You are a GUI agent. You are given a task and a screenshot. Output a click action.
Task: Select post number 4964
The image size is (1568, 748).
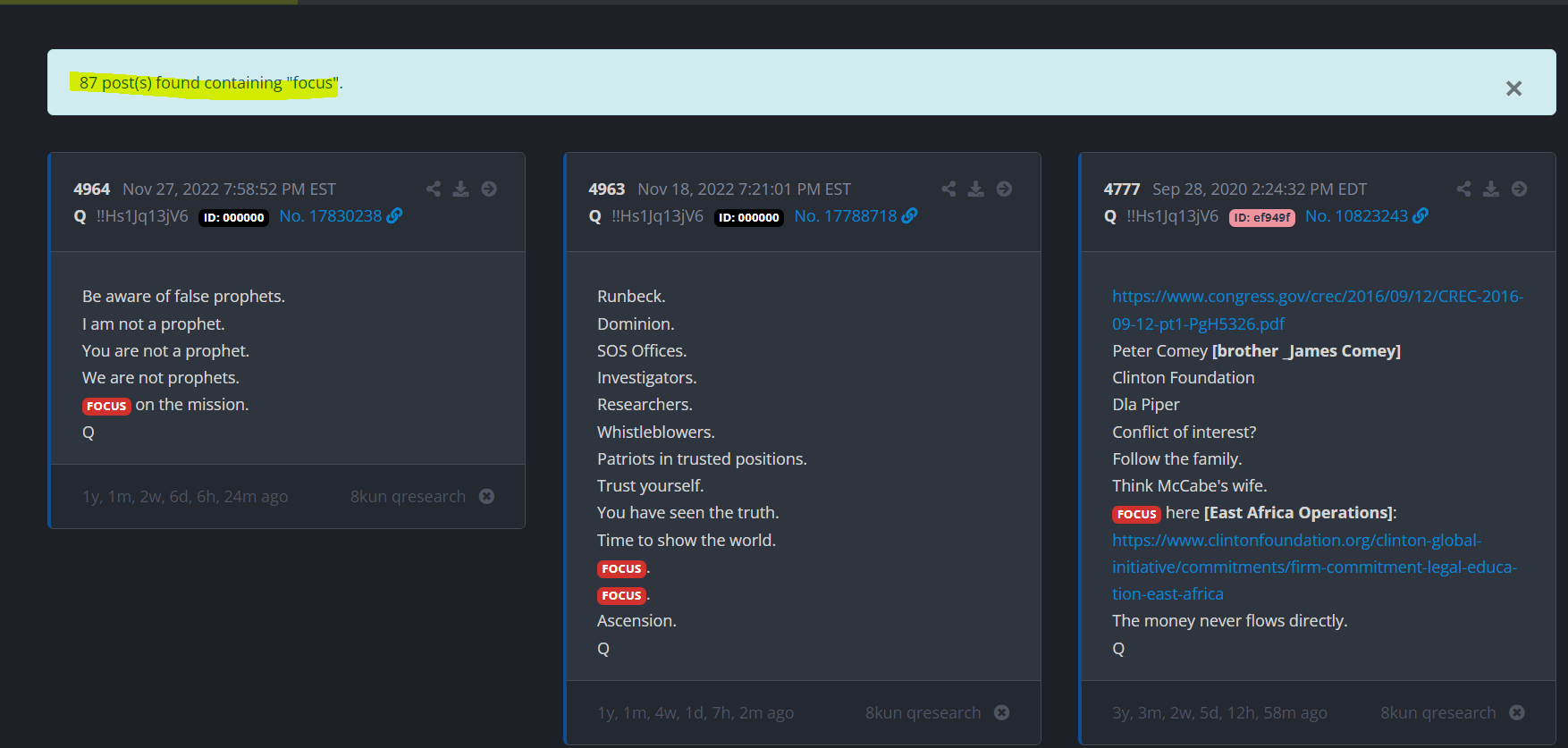(x=91, y=189)
